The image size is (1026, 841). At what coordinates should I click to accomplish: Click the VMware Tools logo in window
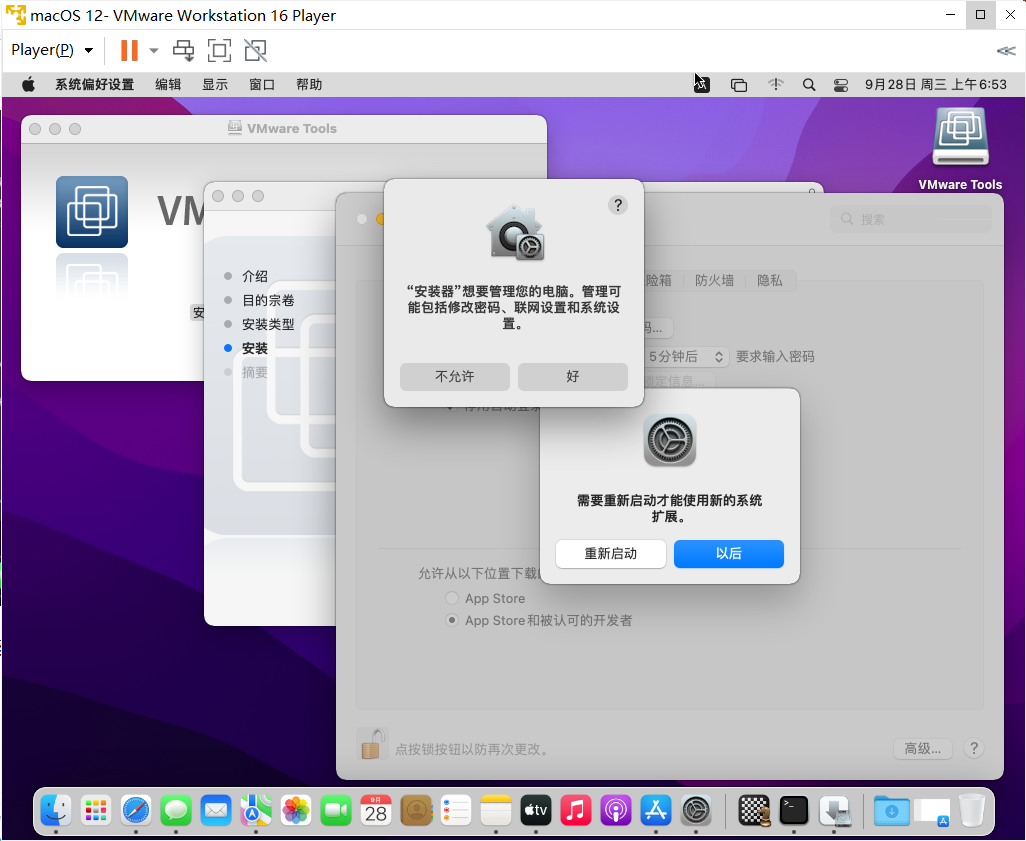(92, 212)
